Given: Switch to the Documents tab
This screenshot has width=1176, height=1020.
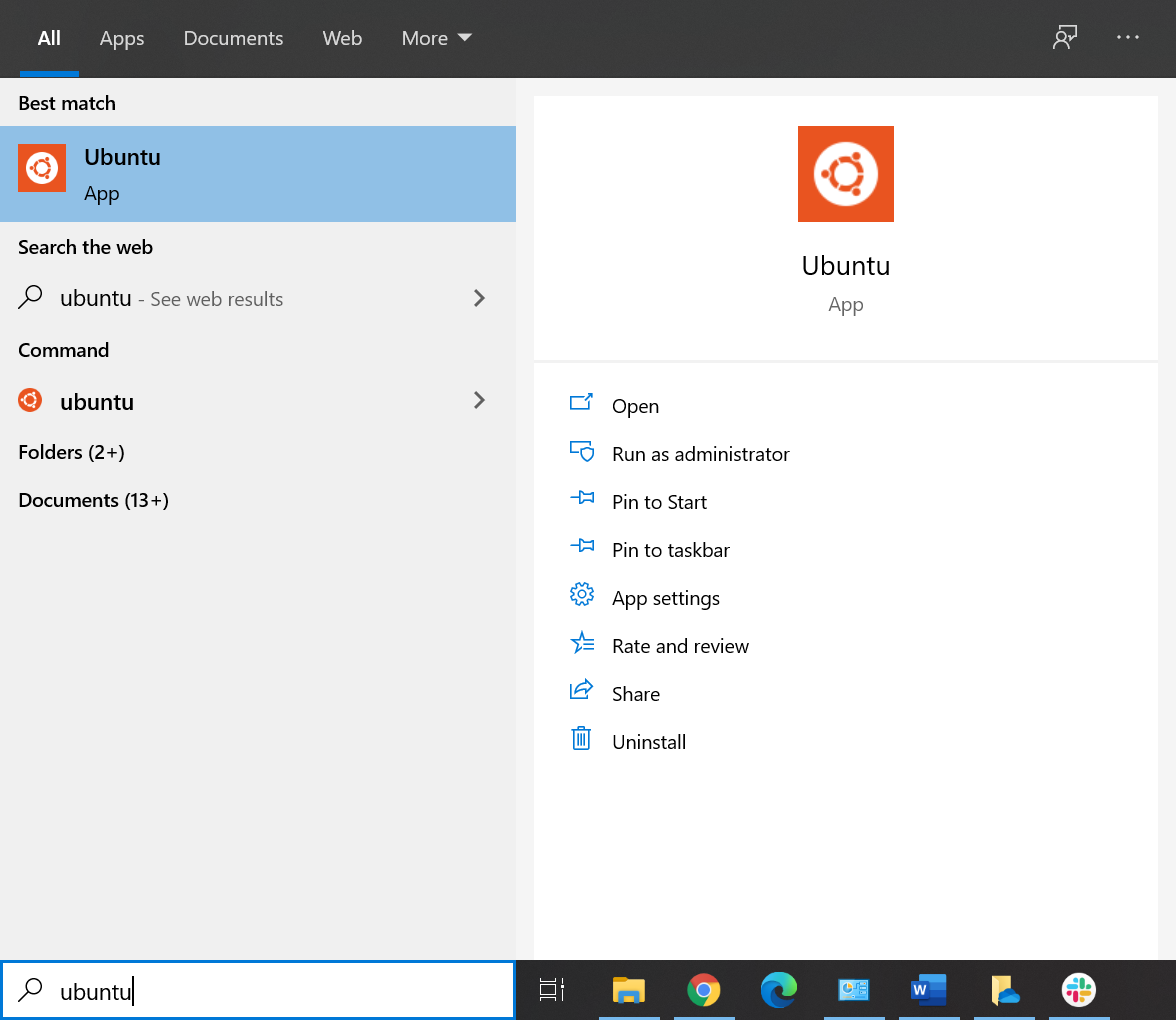Looking at the screenshot, I should coord(233,38).
